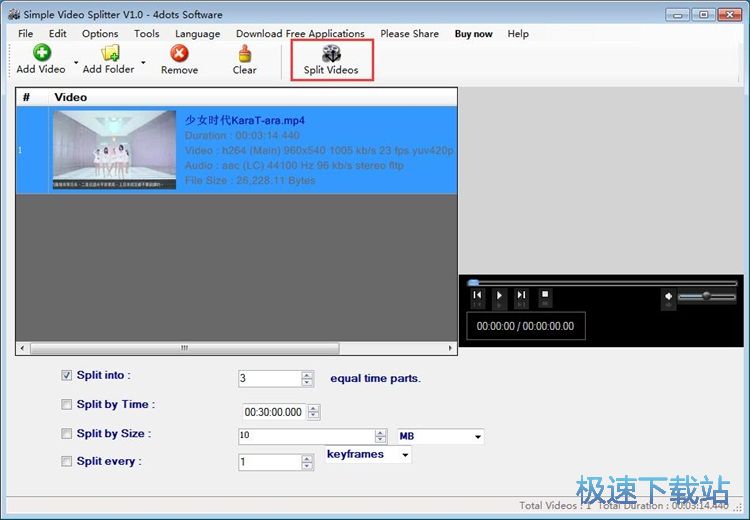Open the Language menu

198,33
